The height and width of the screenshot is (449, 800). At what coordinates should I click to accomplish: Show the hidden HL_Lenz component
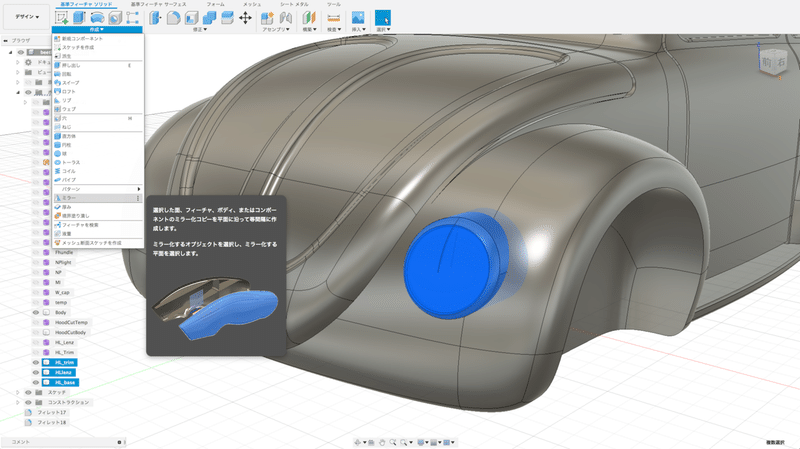[36, 342]
